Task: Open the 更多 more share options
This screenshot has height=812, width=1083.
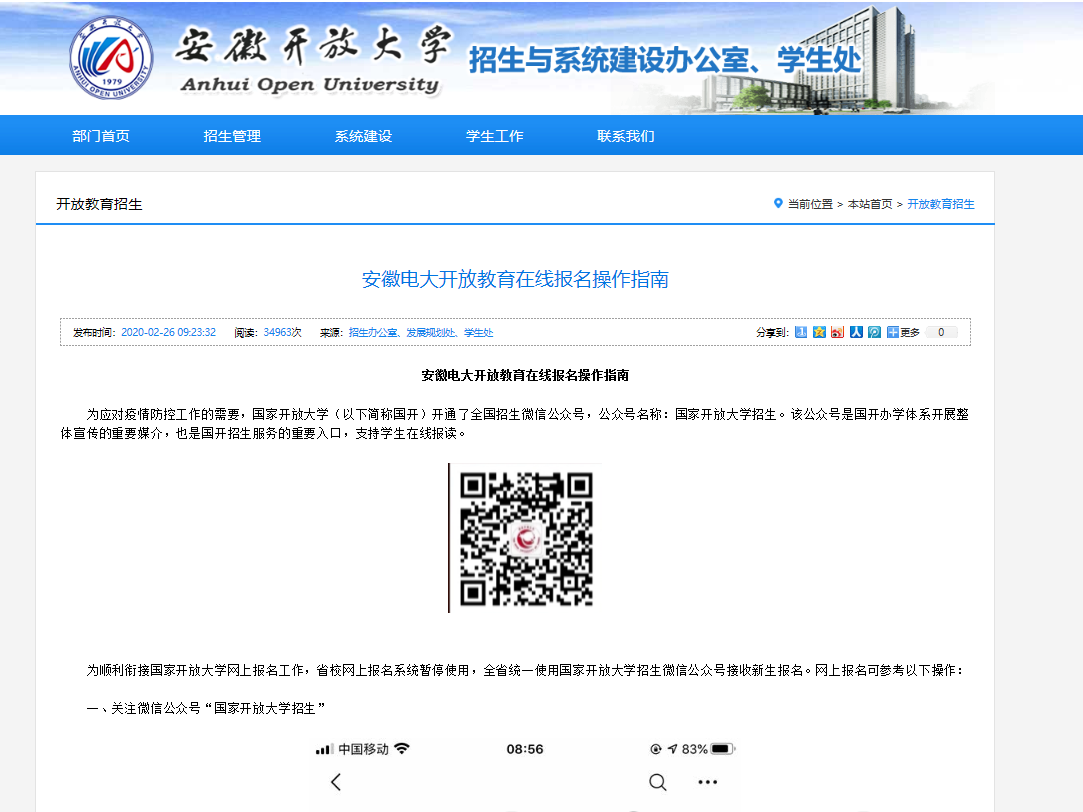Action: (903, 332)
